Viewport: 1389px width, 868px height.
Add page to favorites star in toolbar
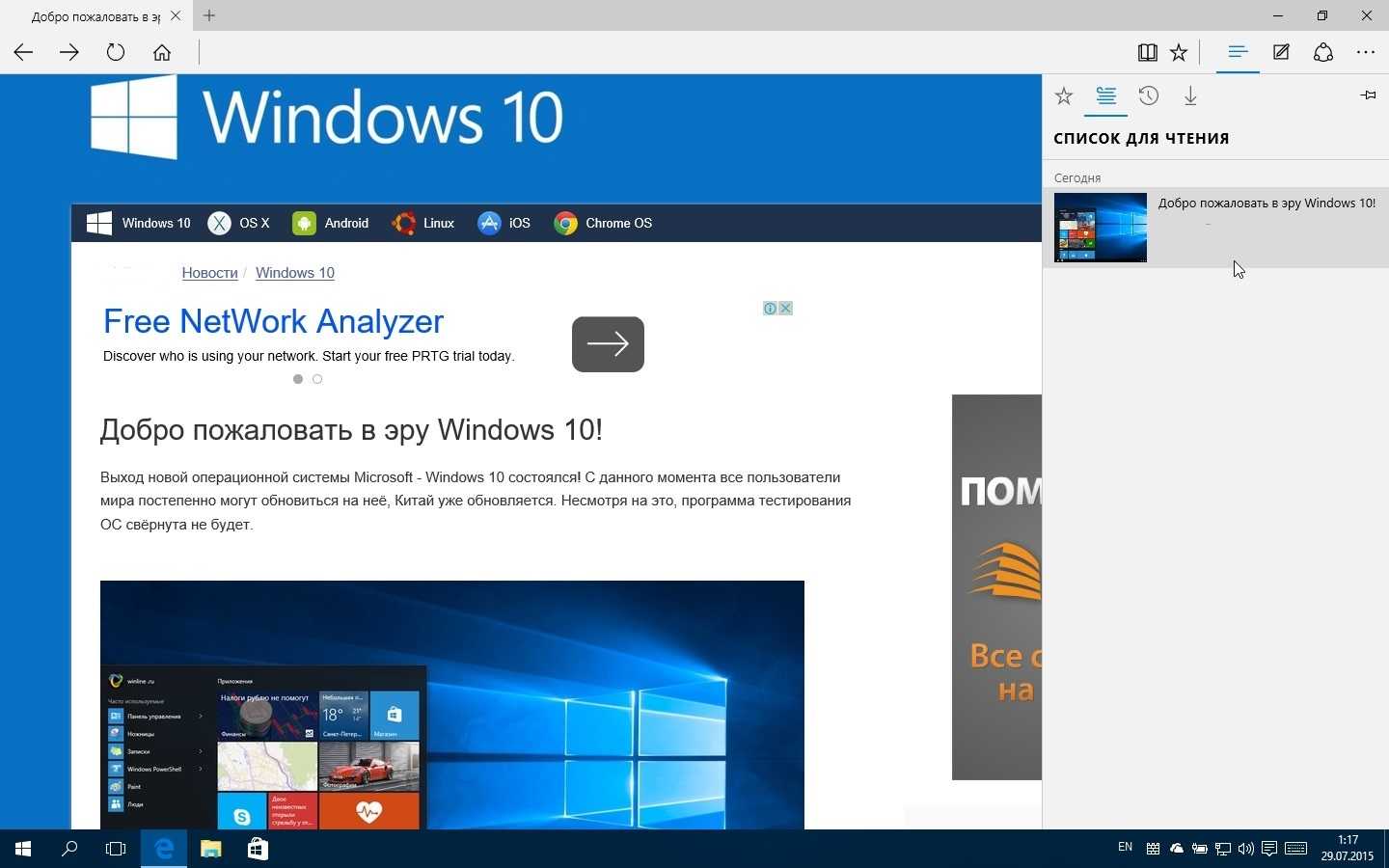[1179, 53]
